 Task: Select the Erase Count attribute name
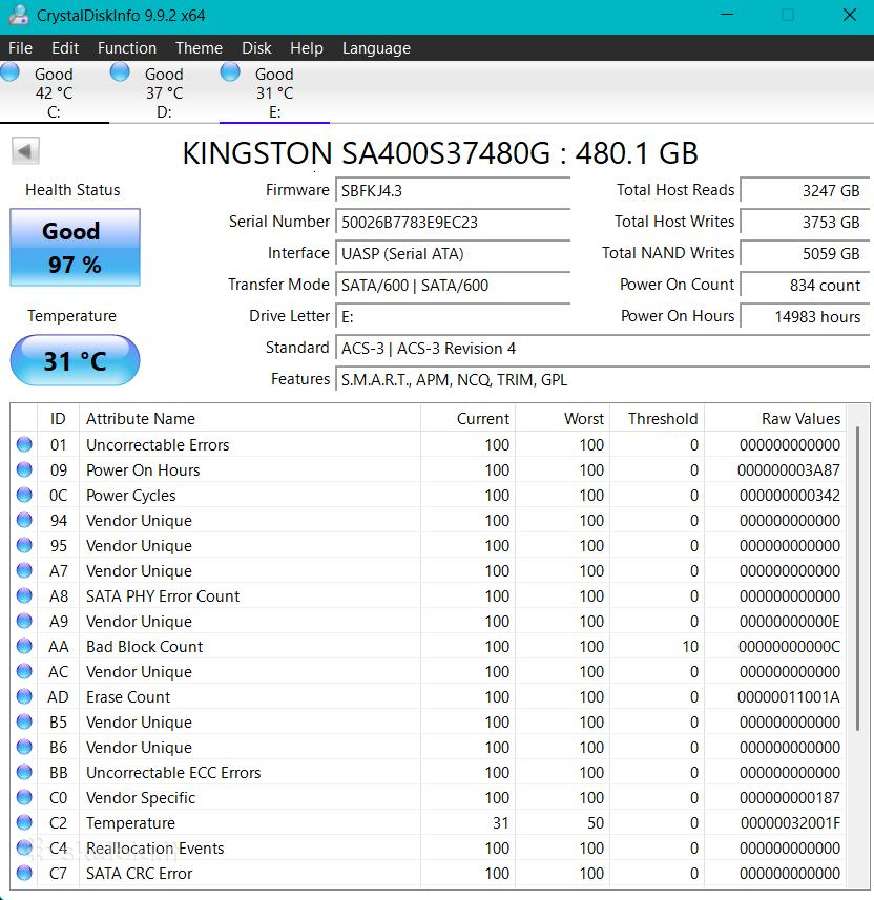click(x=128, y=697)
